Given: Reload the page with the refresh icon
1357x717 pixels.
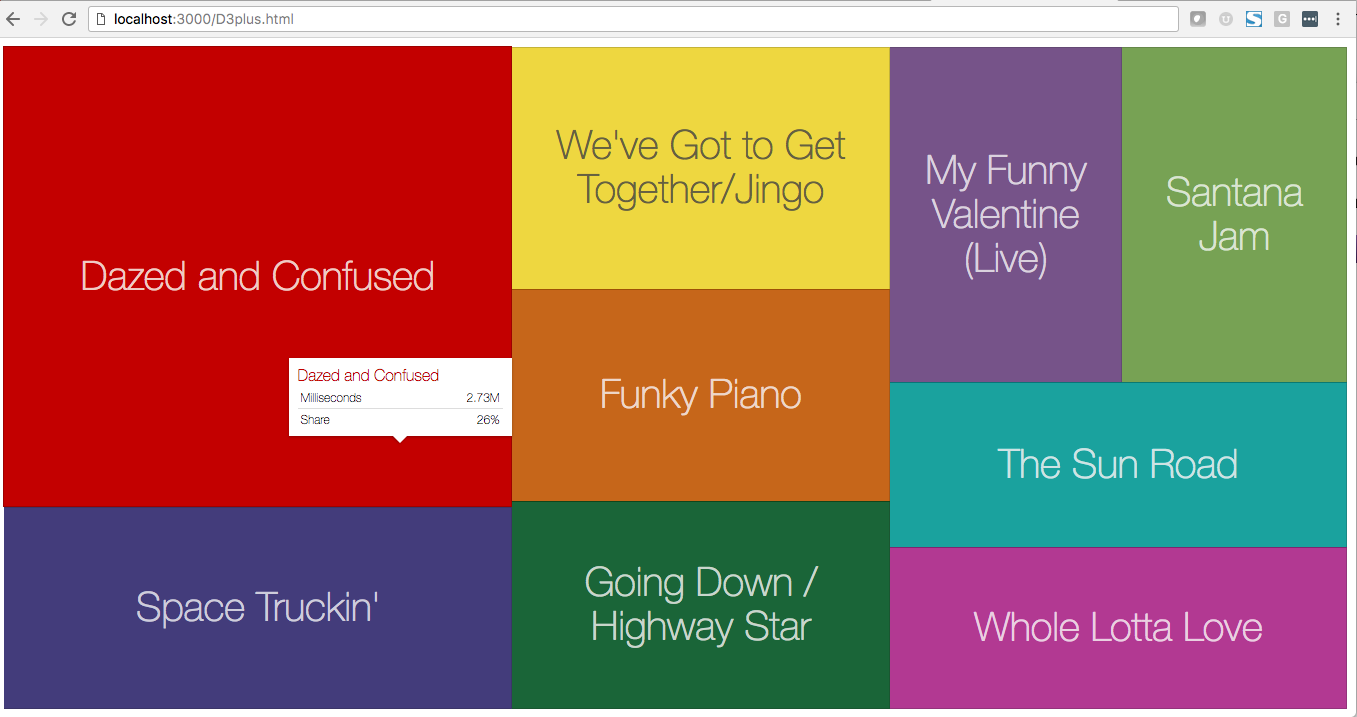Looking at the screenshot, I should (69, 19).
